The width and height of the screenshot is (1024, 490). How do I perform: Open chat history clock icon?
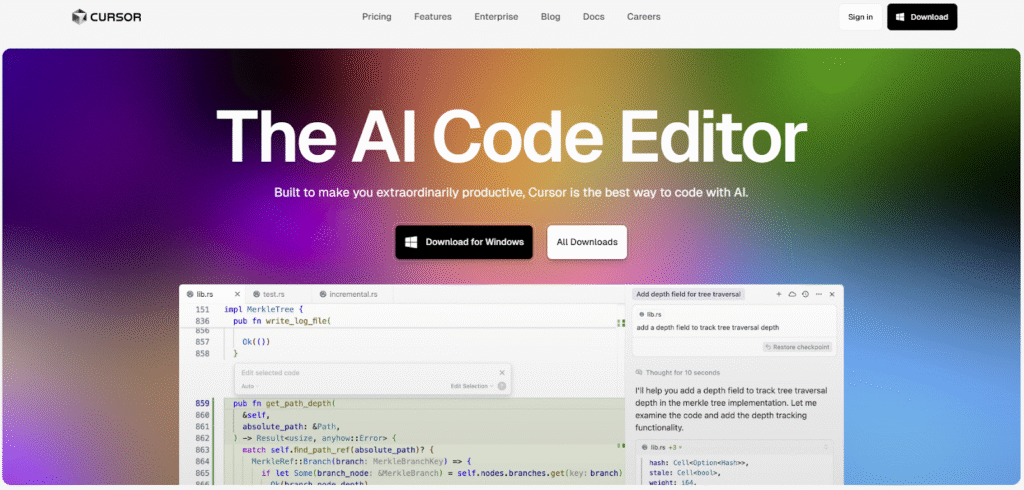[805, 295]
